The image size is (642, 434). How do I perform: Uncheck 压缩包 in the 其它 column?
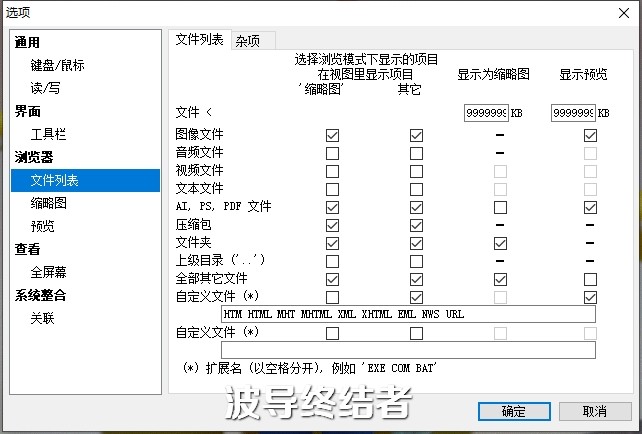tap(416, 226)
